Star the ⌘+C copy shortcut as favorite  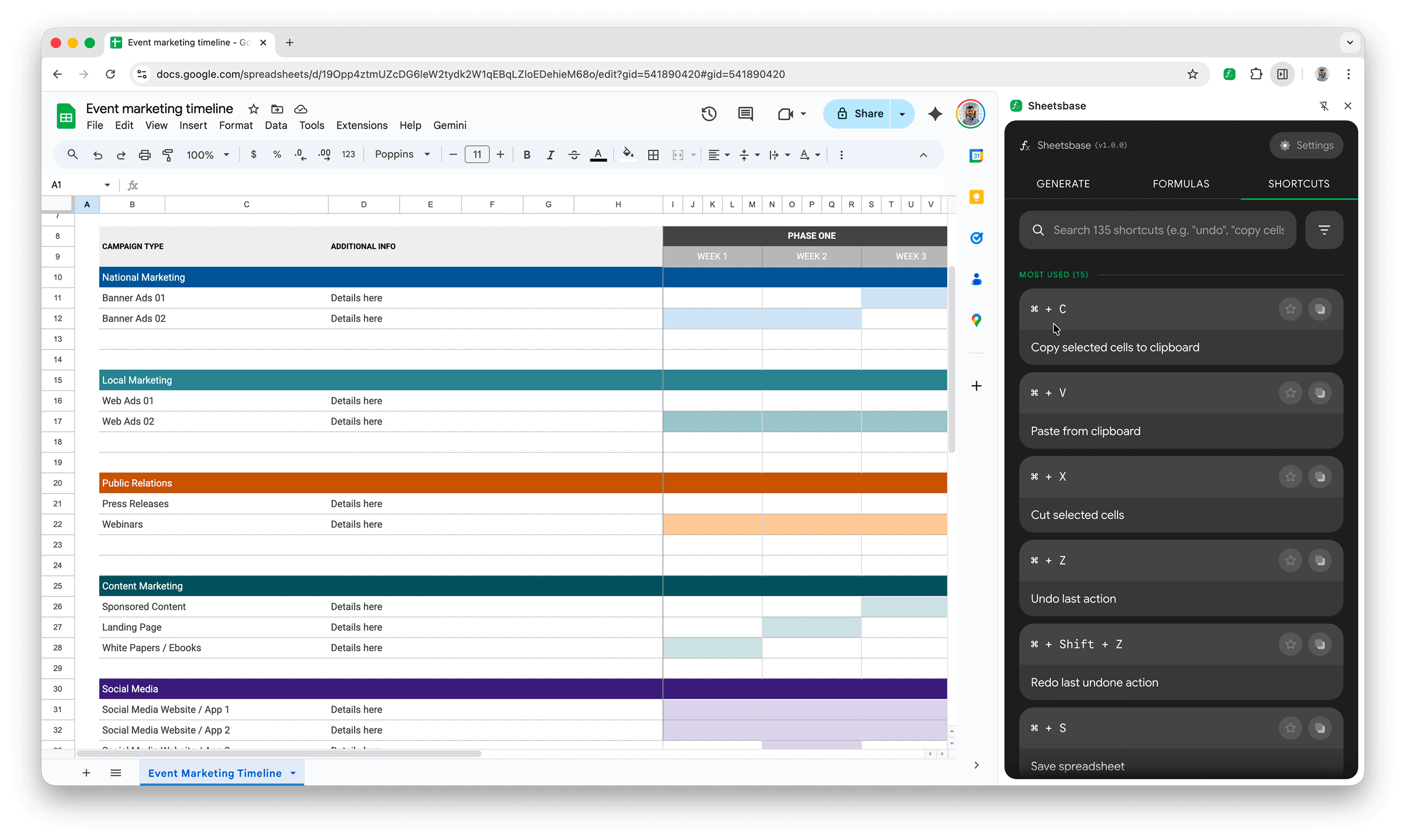[1290, 309]
